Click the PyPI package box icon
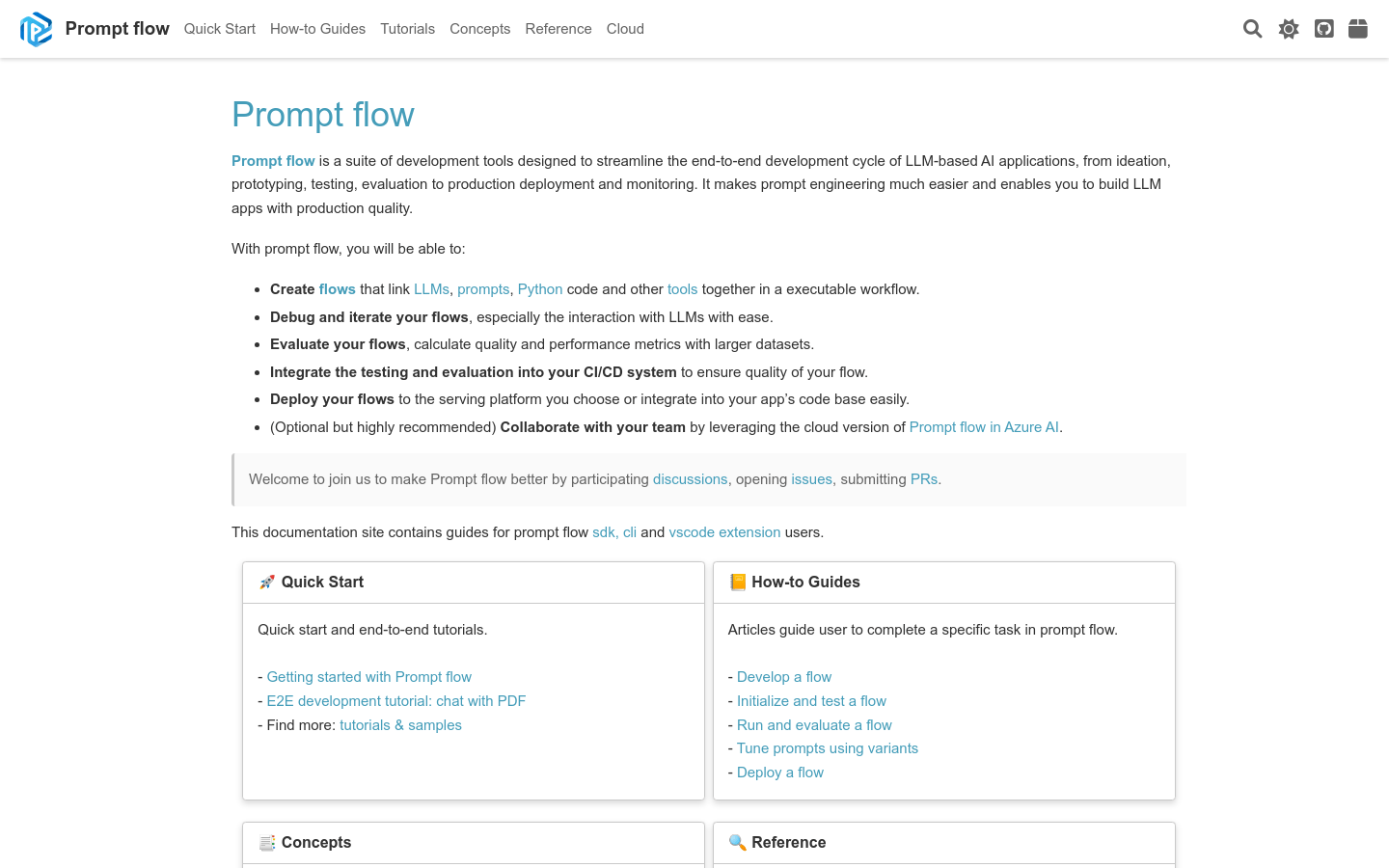Screen dimensions: 1389x868 click(1358, 29)
